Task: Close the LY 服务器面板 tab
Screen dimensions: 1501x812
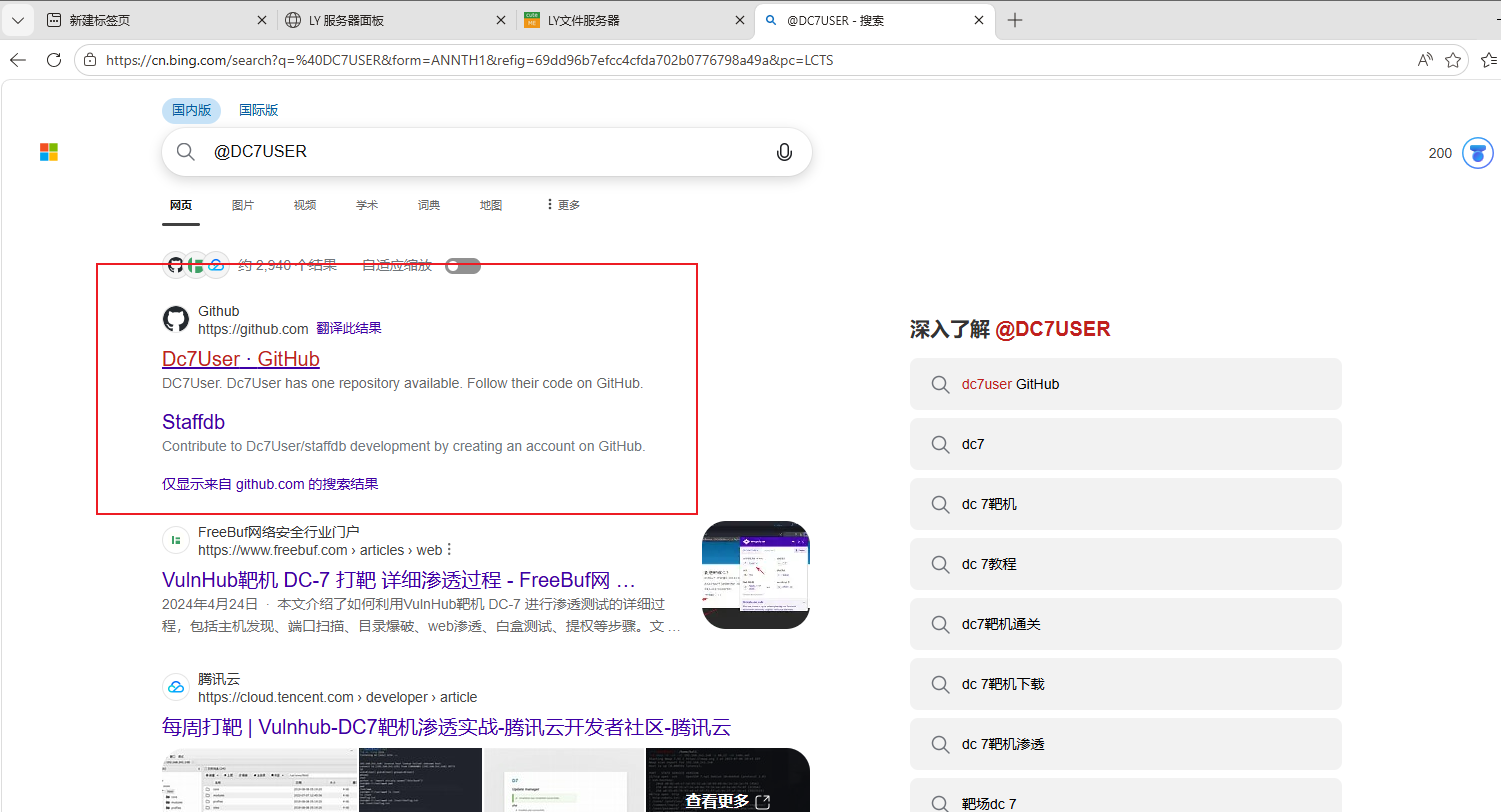Action: (501, 20)
